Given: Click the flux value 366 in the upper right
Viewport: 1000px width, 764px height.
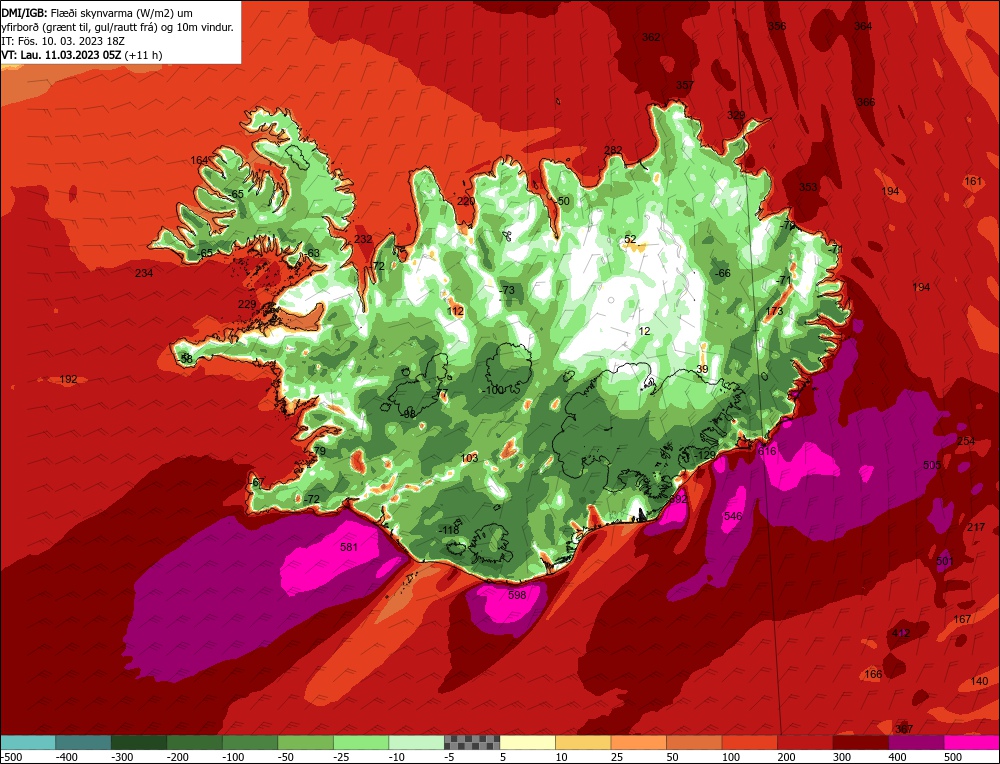Looking at the screenshot, I should [865, 102].
